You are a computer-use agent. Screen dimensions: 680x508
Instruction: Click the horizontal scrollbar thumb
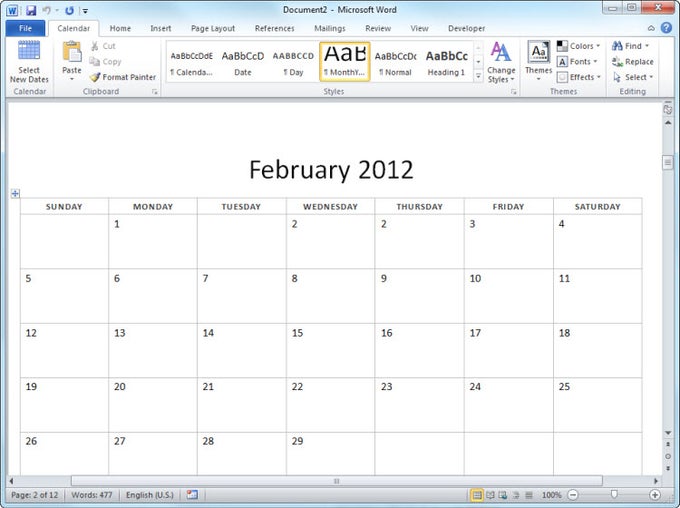pyautogui.click(x=337, y=481)
